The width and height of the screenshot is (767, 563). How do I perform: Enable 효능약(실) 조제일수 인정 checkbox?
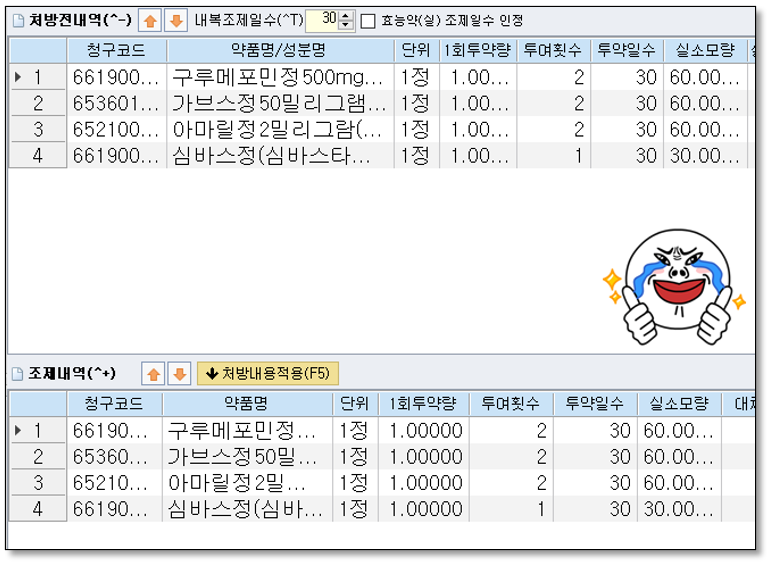click(368, 20)
